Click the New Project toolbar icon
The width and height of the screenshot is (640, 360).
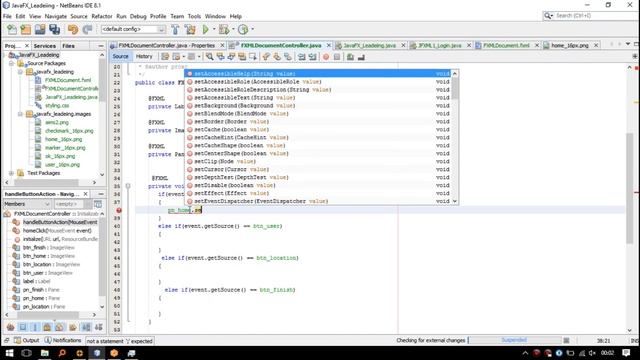(26, 29)
